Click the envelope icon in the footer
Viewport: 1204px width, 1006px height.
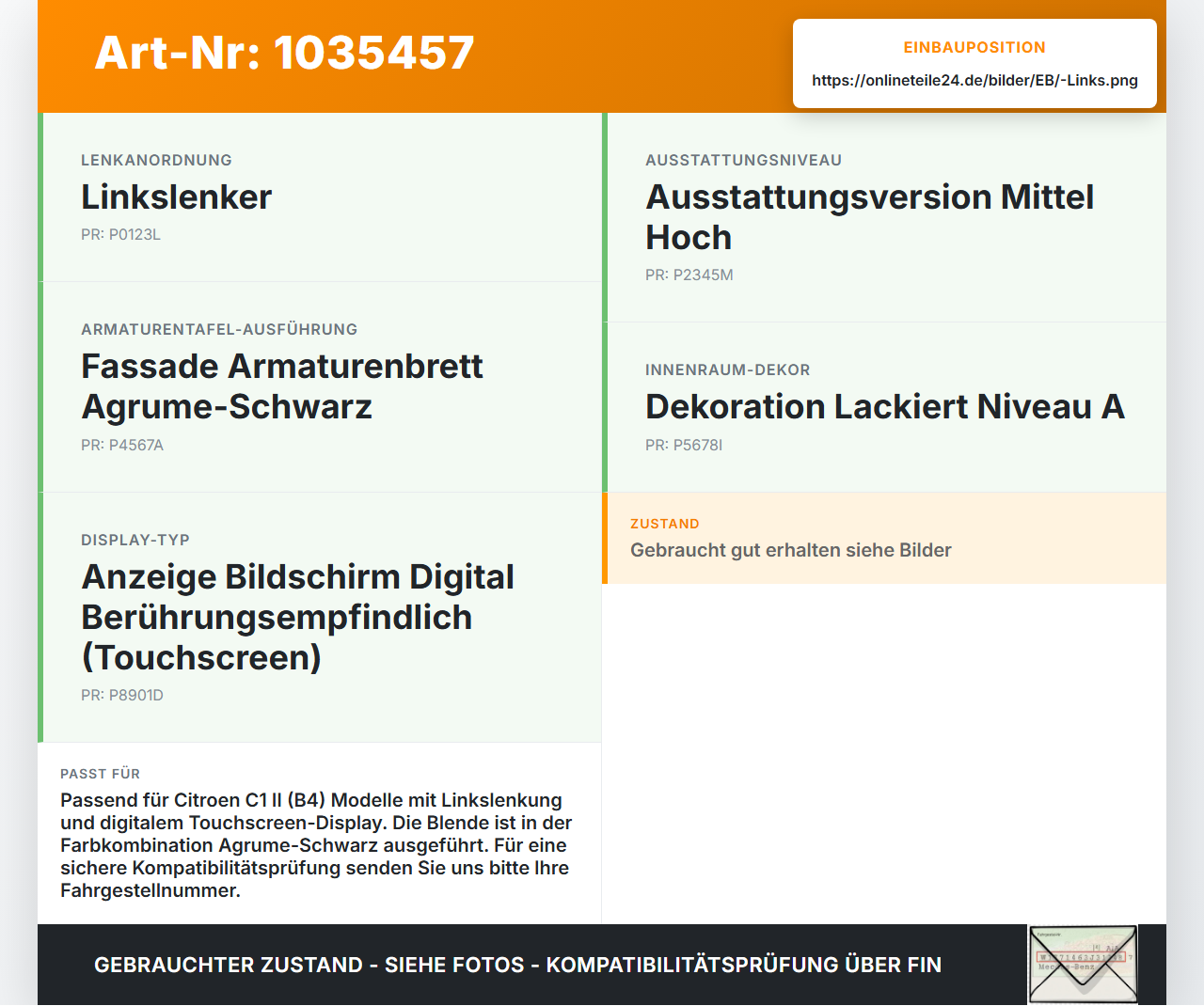[1083, 965]
